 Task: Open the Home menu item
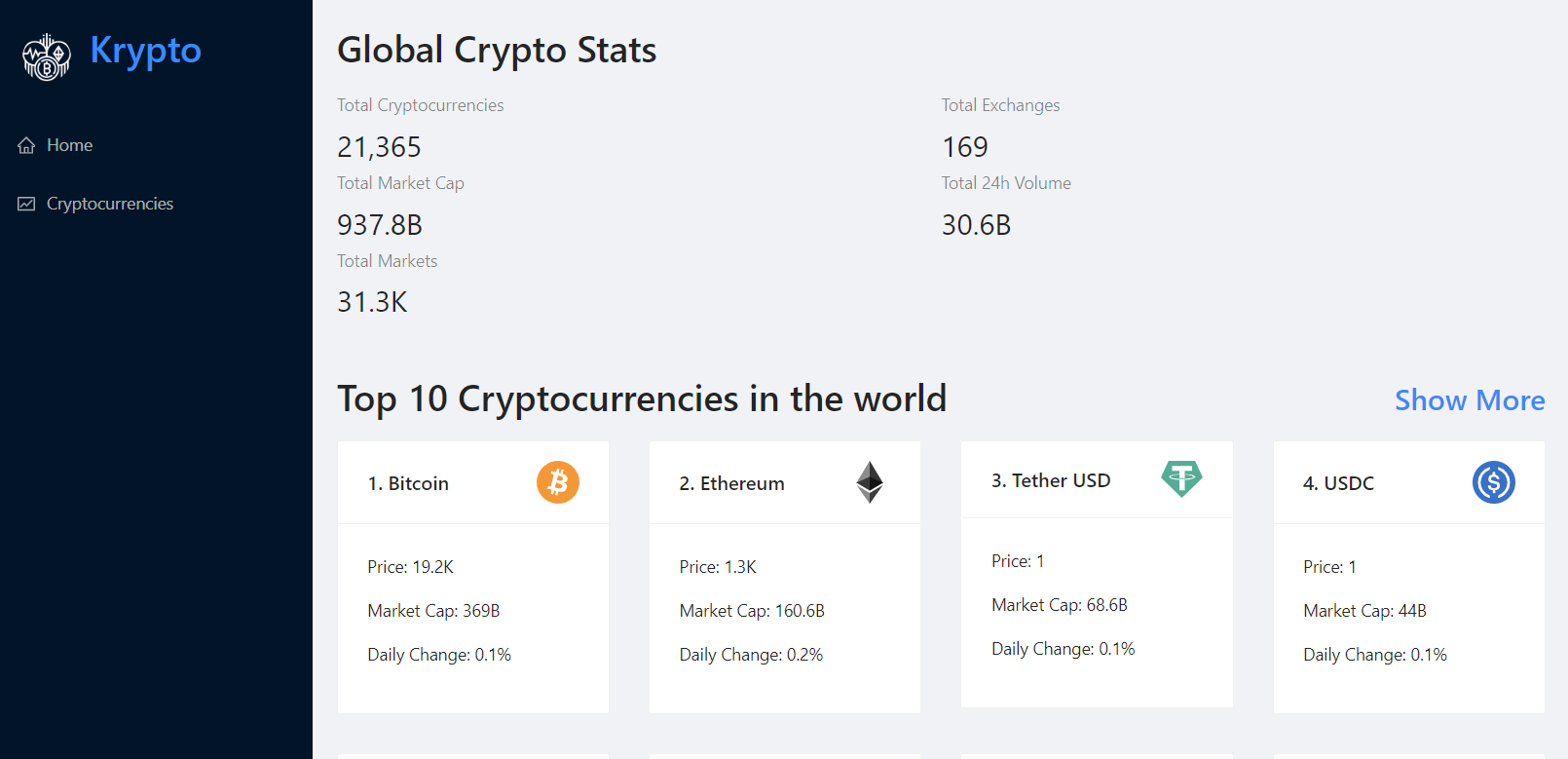[69, 145]
